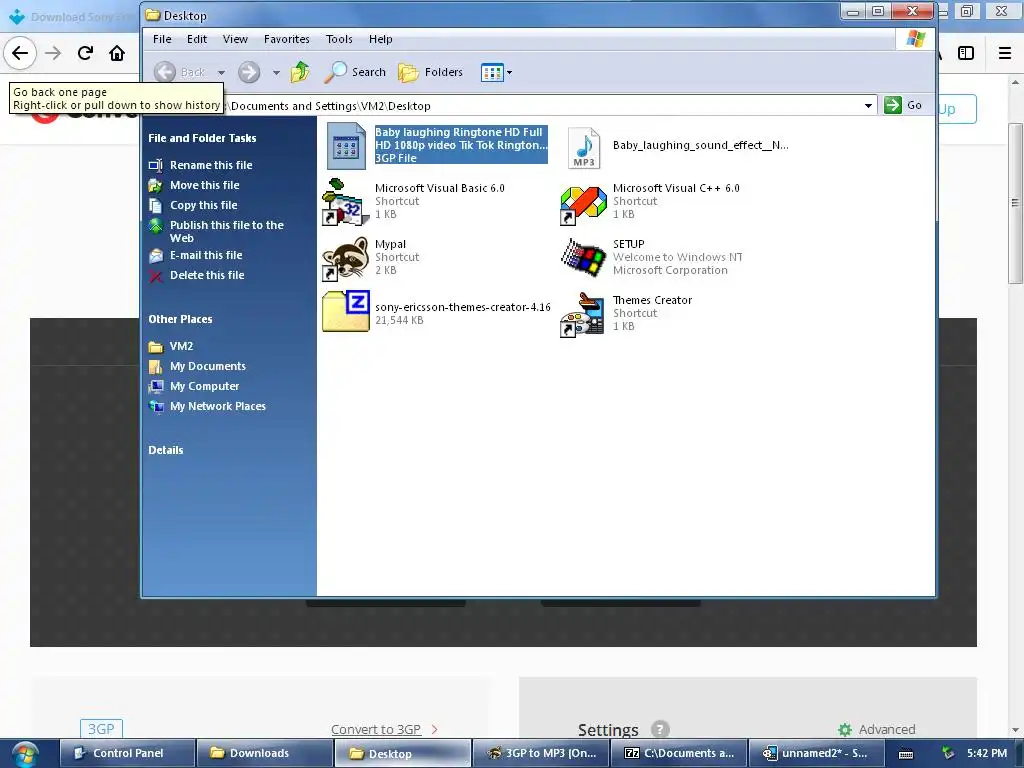Select the Mypal raccoon shortcut icon
The height and width of the screenshot is (768, 1024).
click(x=345, y=259)
